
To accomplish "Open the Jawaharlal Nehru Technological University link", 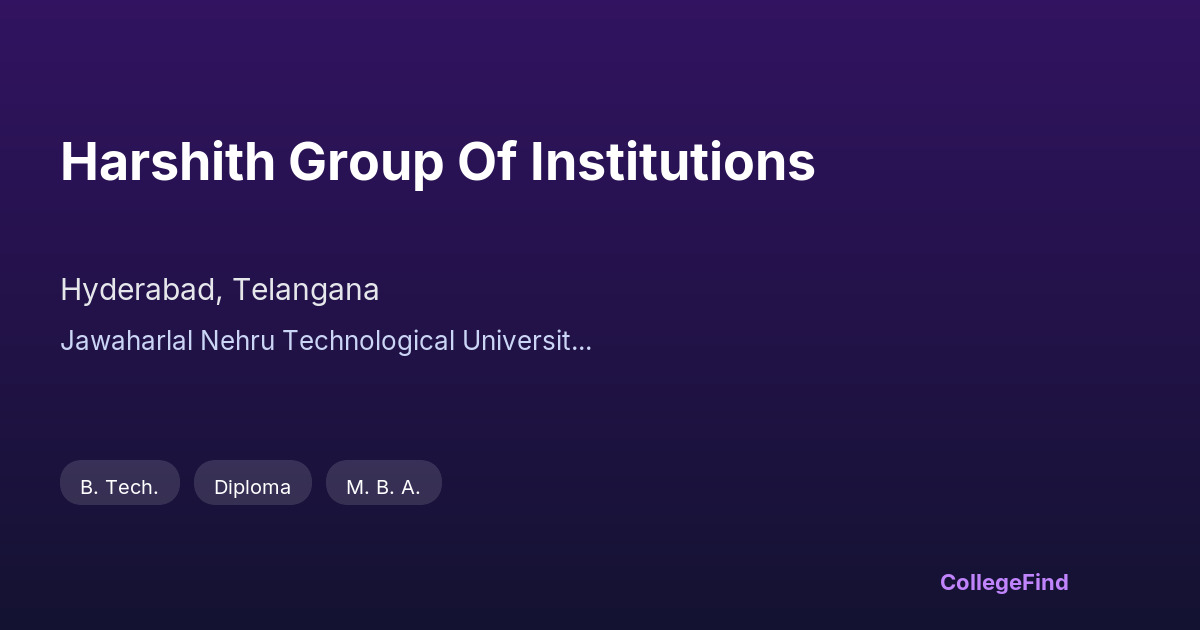I will point(325,341).
